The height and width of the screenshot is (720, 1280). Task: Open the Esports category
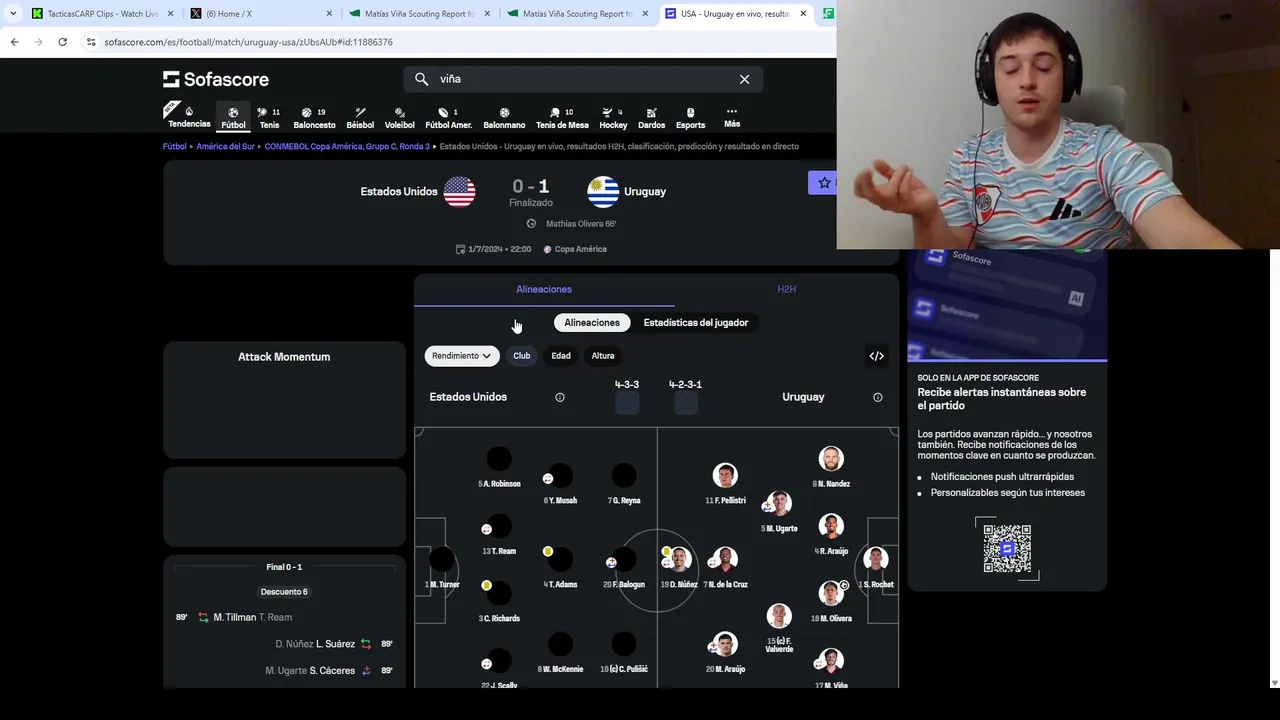[x=690, y=117]
